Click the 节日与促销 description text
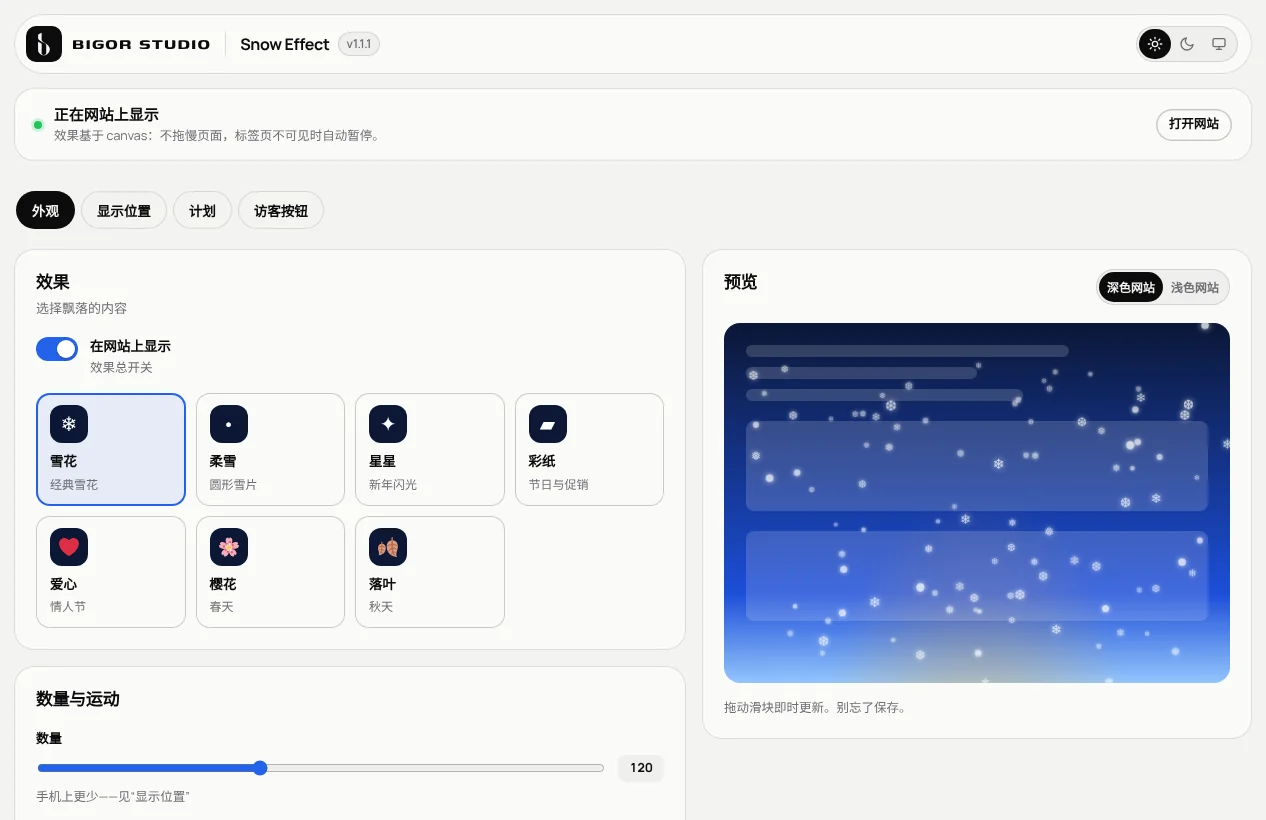This screenshot has width=1266, height=820. [559, 484]
